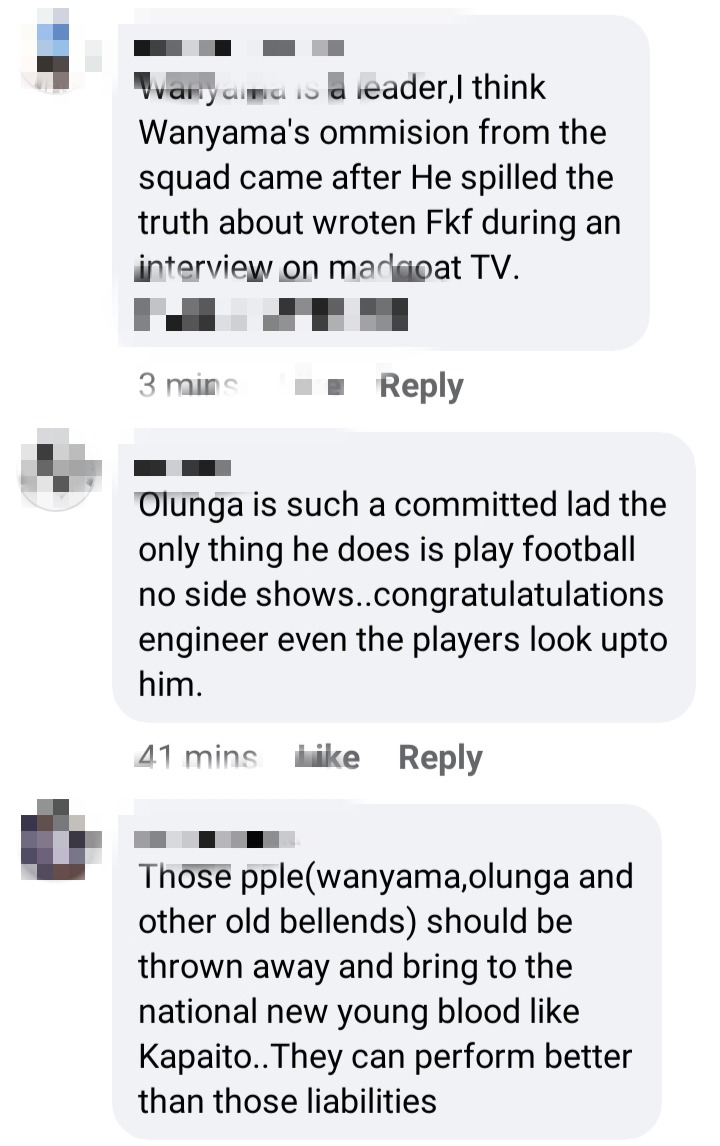The height and width of the screenshot is (1146, 720).
Task: Click the word 'congratulatulations' in second comment
Action: 518,595
